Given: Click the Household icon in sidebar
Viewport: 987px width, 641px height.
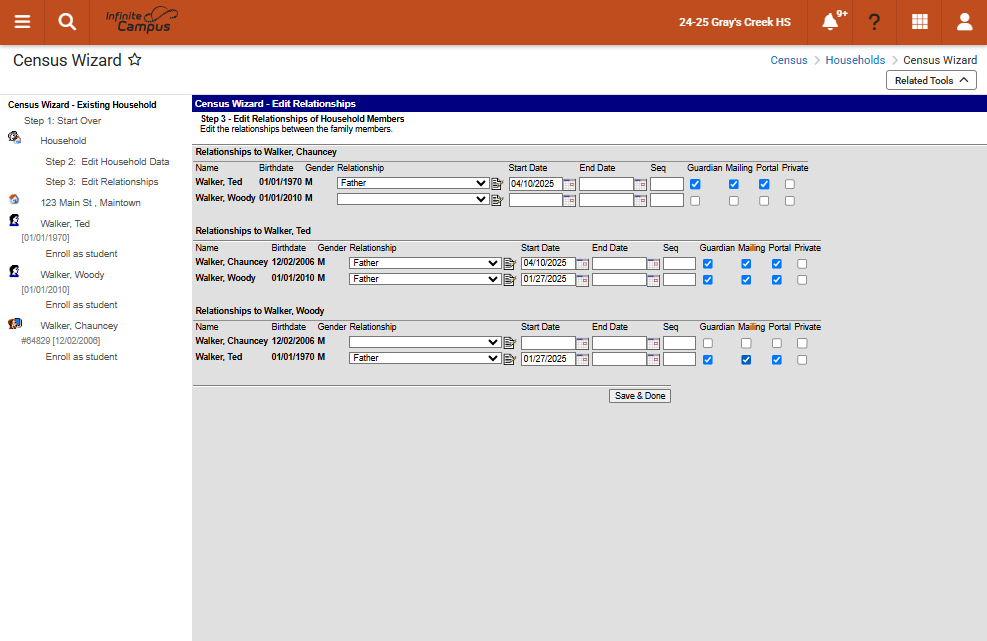Looking at the screenshot, I should click(14, 137).
